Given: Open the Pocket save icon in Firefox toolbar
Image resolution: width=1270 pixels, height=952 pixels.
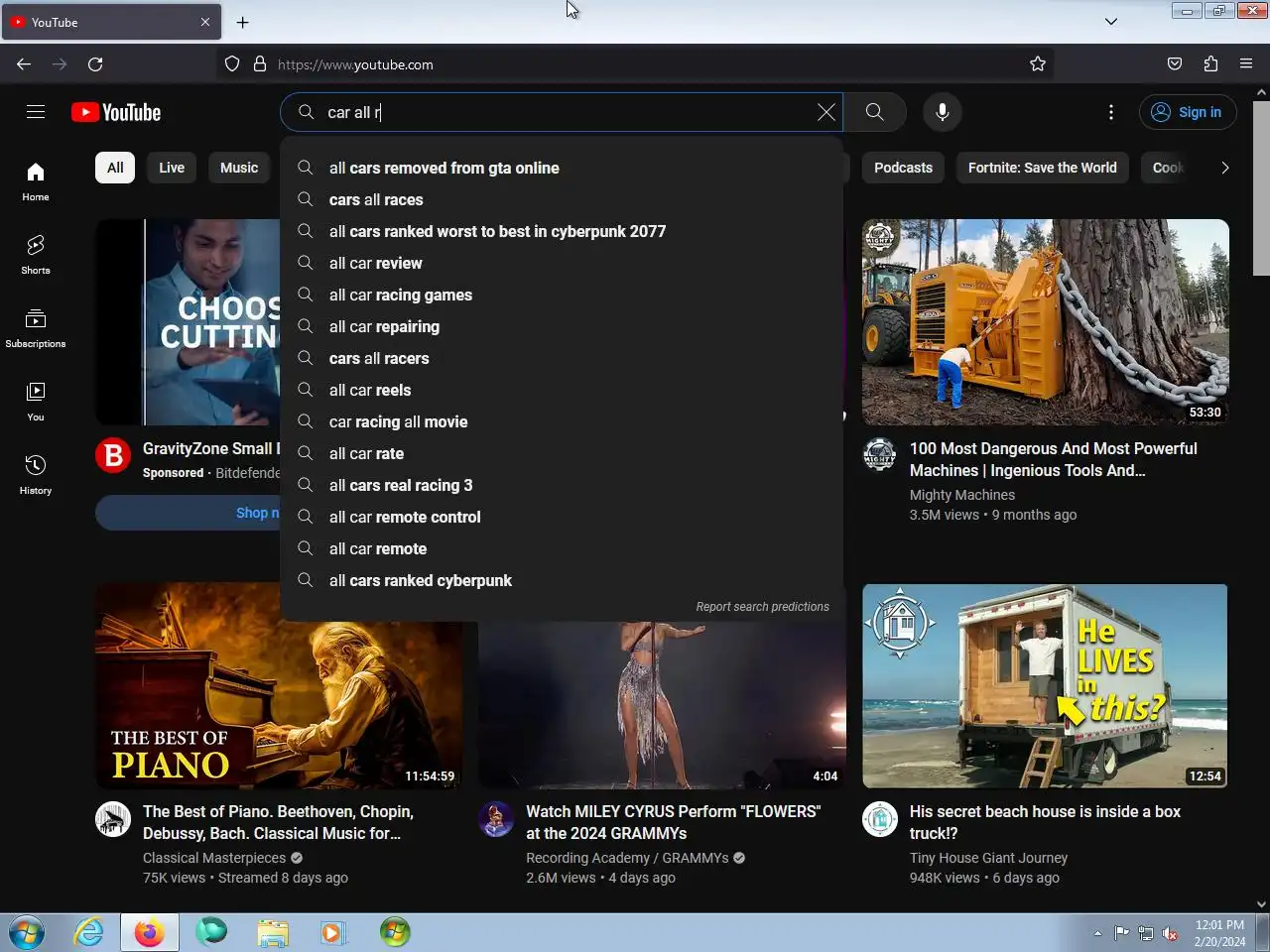Looking at the screenshot, I should click(x=1175, y=64).
